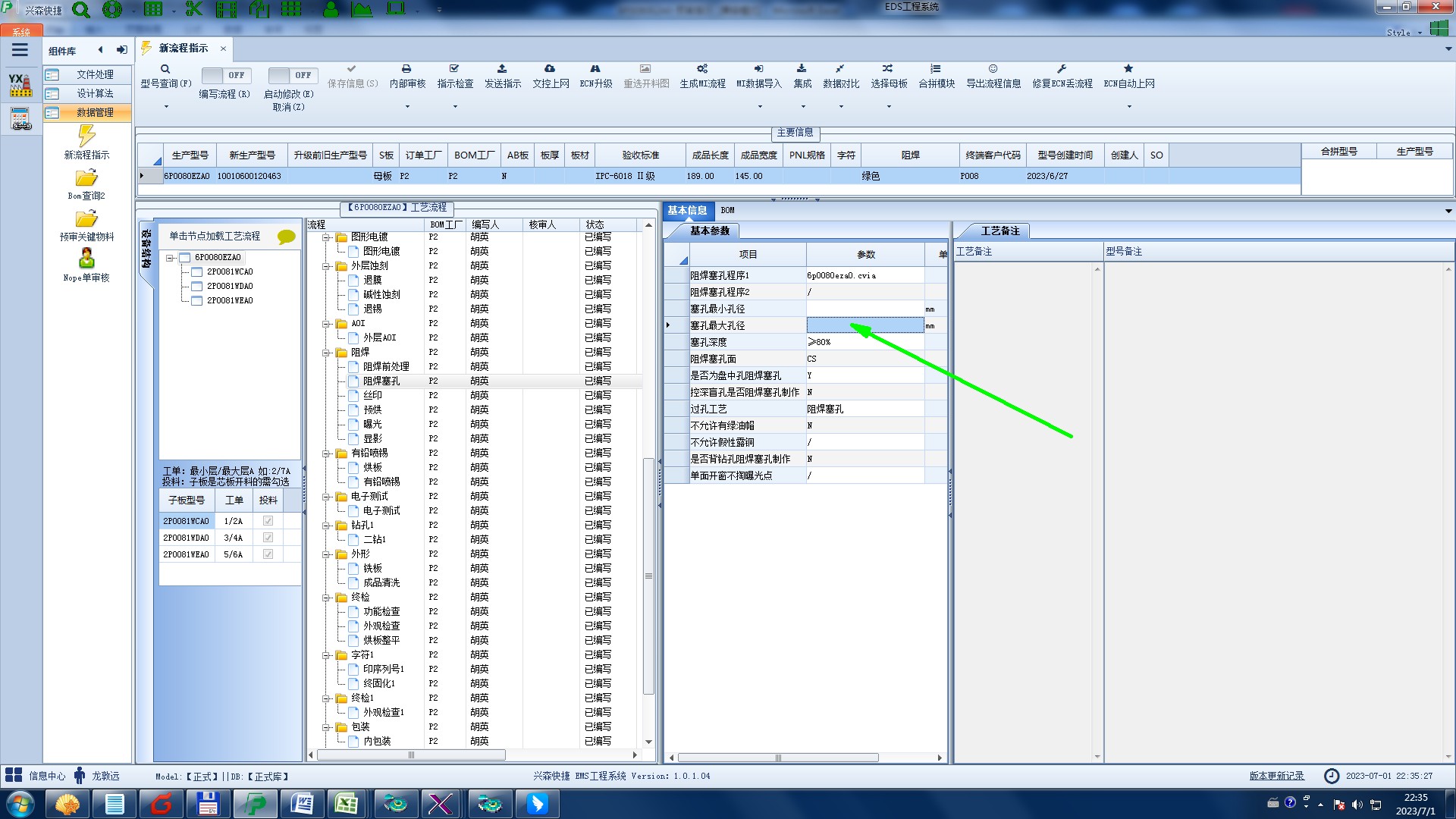
Task: Click the 信息中心 status bar button
Action: 36,776
